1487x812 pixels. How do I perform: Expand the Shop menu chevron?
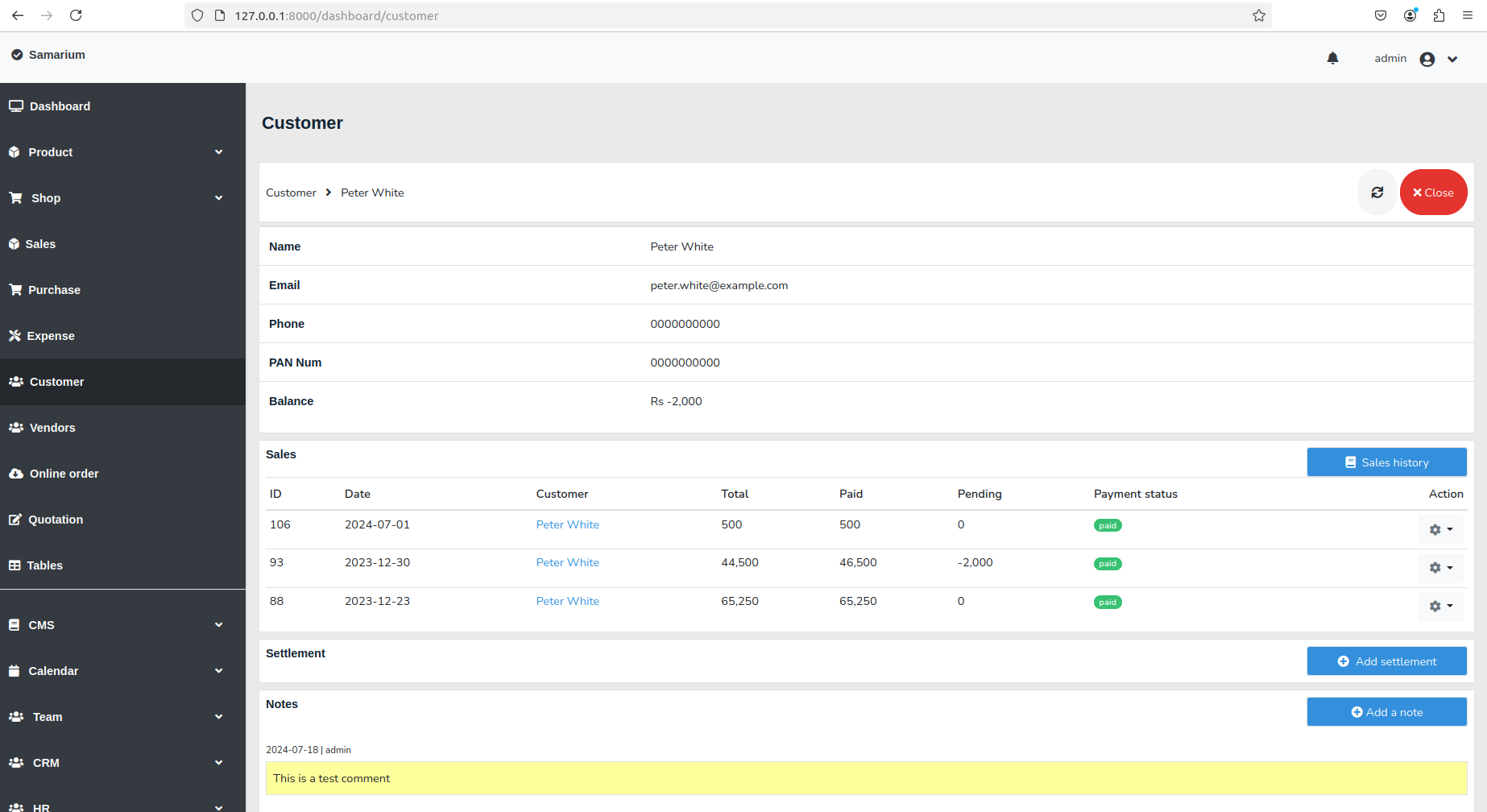(218, 198)
